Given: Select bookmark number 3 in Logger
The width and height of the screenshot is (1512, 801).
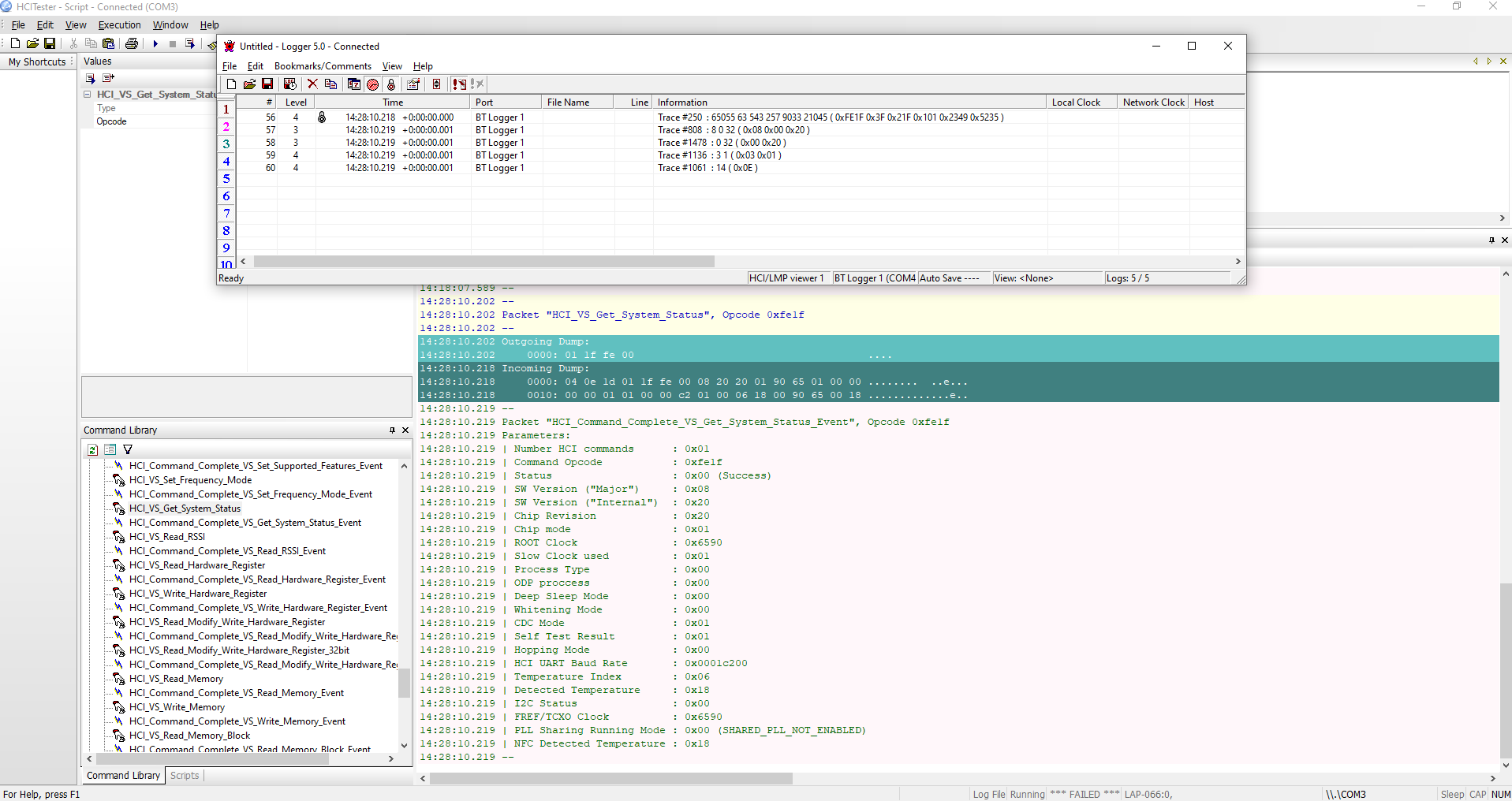Looking at the screenshot, I should (226, 144).
